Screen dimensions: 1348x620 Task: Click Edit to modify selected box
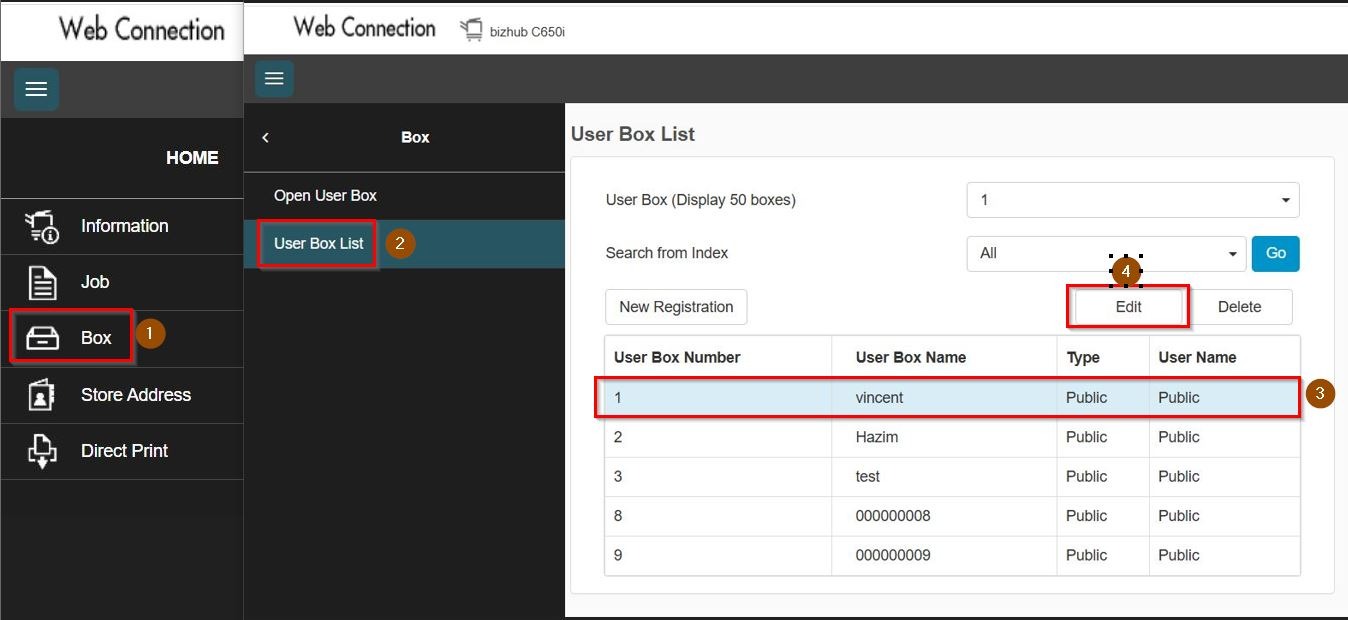tap(1128, 307)
